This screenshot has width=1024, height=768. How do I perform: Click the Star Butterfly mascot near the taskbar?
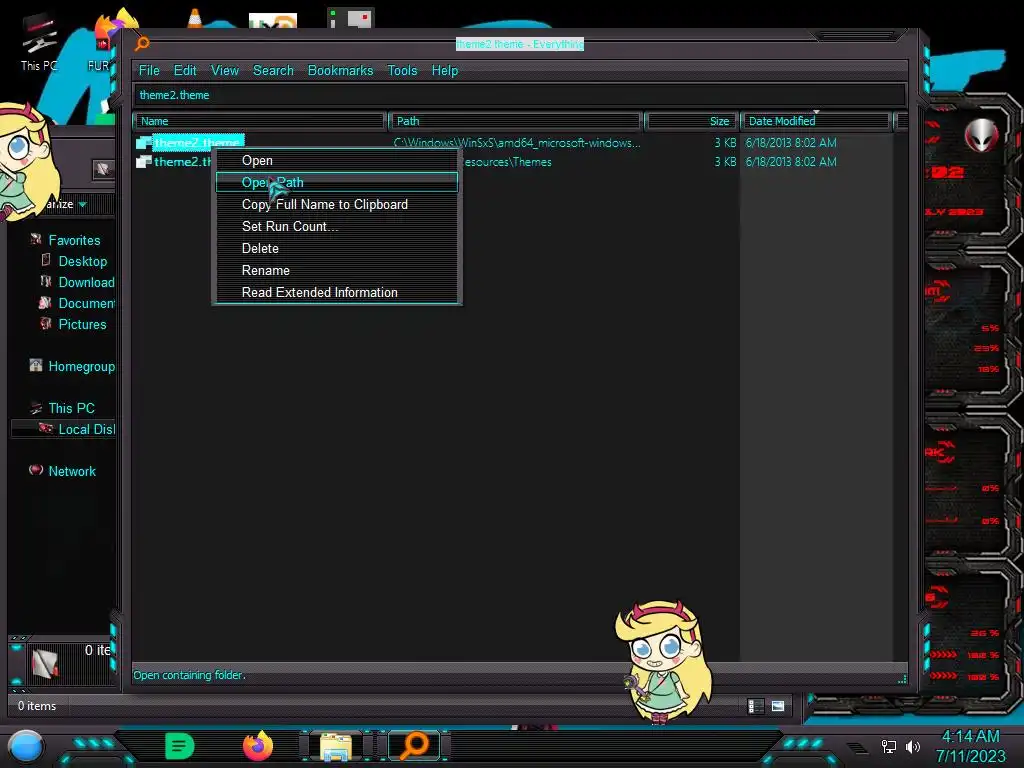click(663, 661)
